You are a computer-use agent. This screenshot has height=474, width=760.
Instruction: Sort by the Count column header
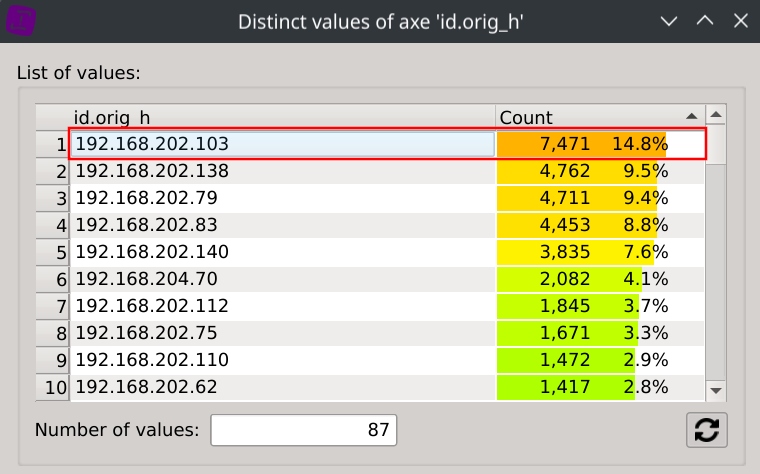pyautogui.click(x=590, y=117)
